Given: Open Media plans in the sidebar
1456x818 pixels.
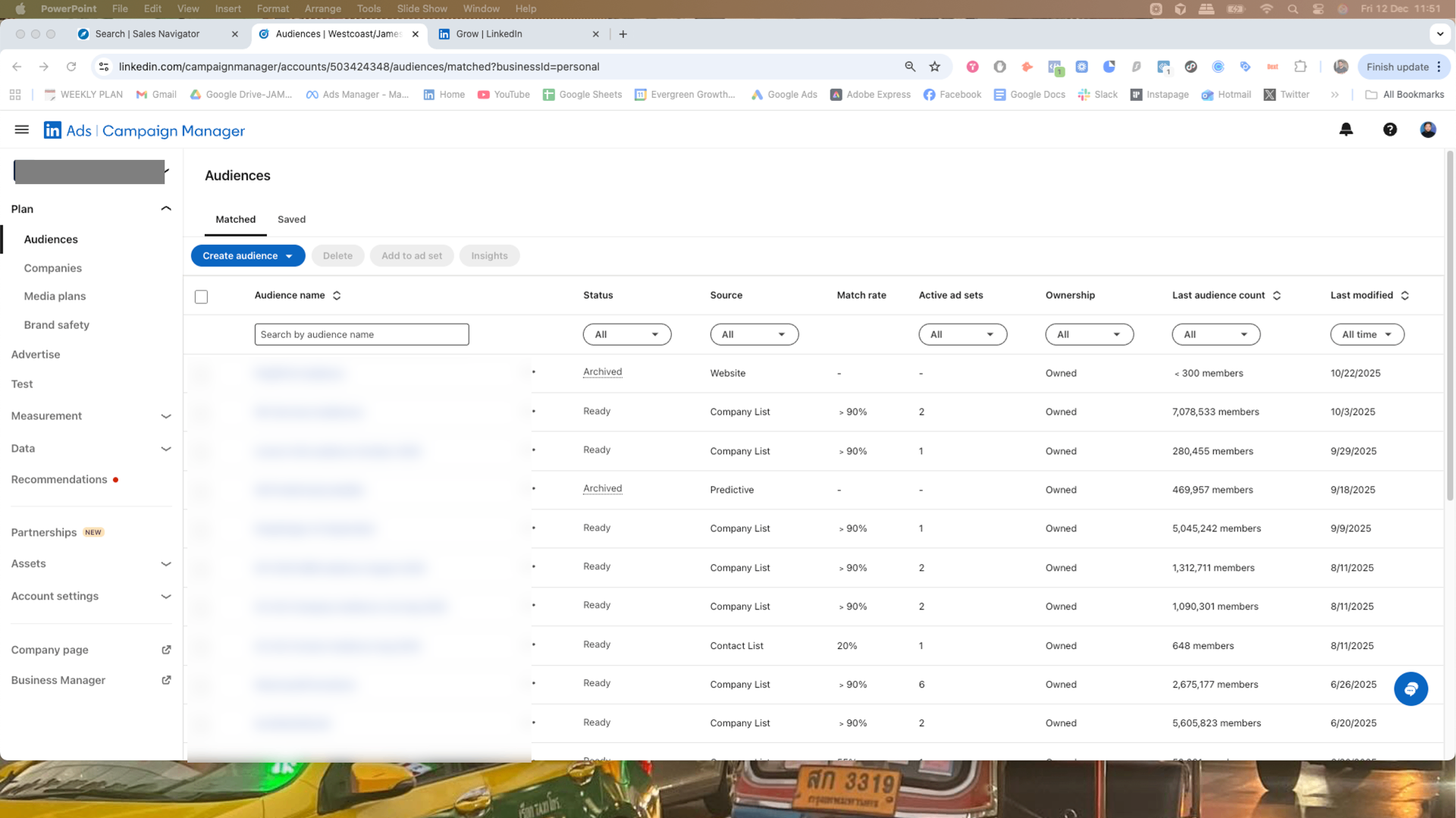Looking at the screenshot, I should (55, 296).
